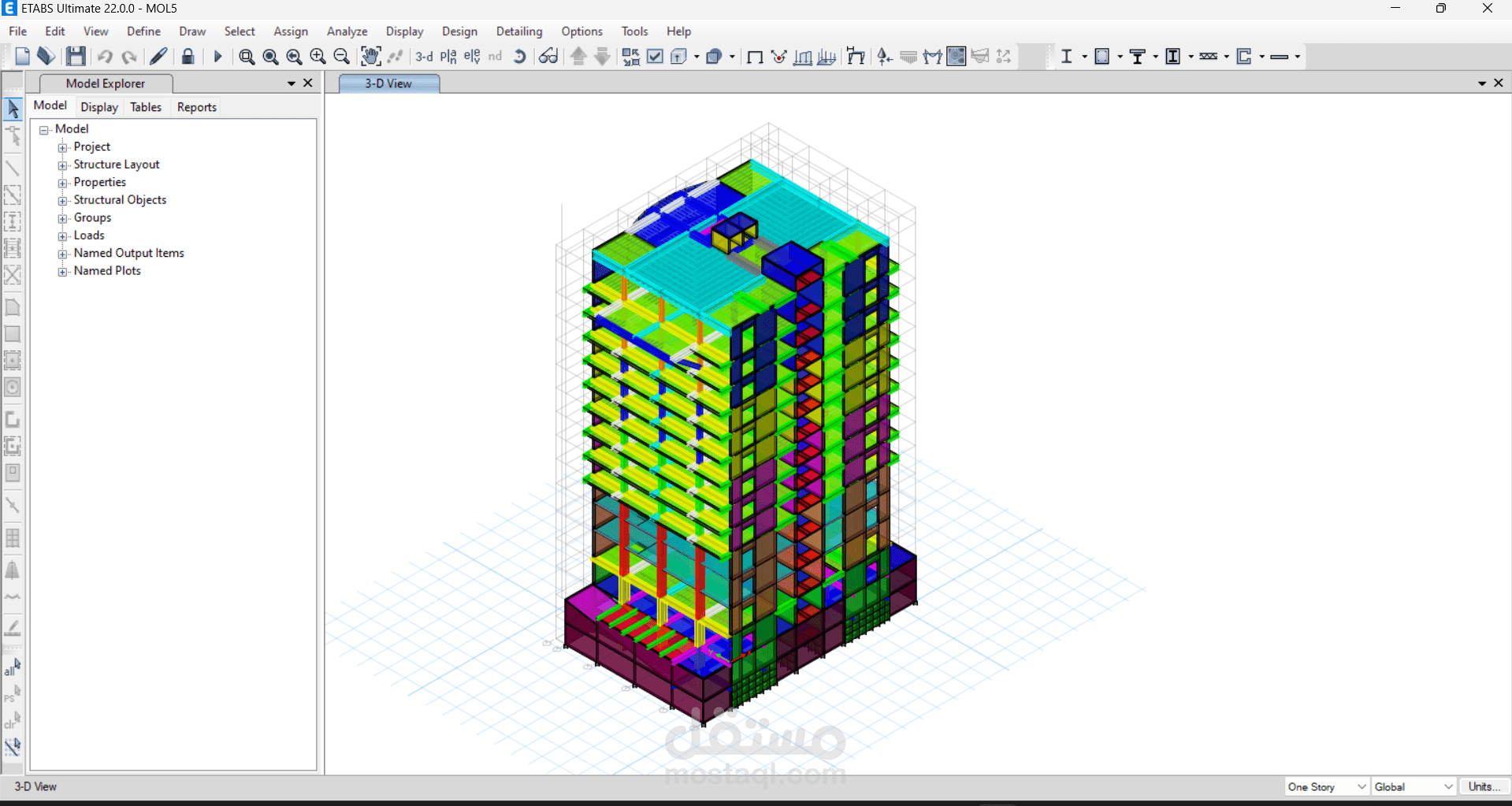Switch to the Tables tab
Screen dimensions: 1512x806
coord(146,107)
